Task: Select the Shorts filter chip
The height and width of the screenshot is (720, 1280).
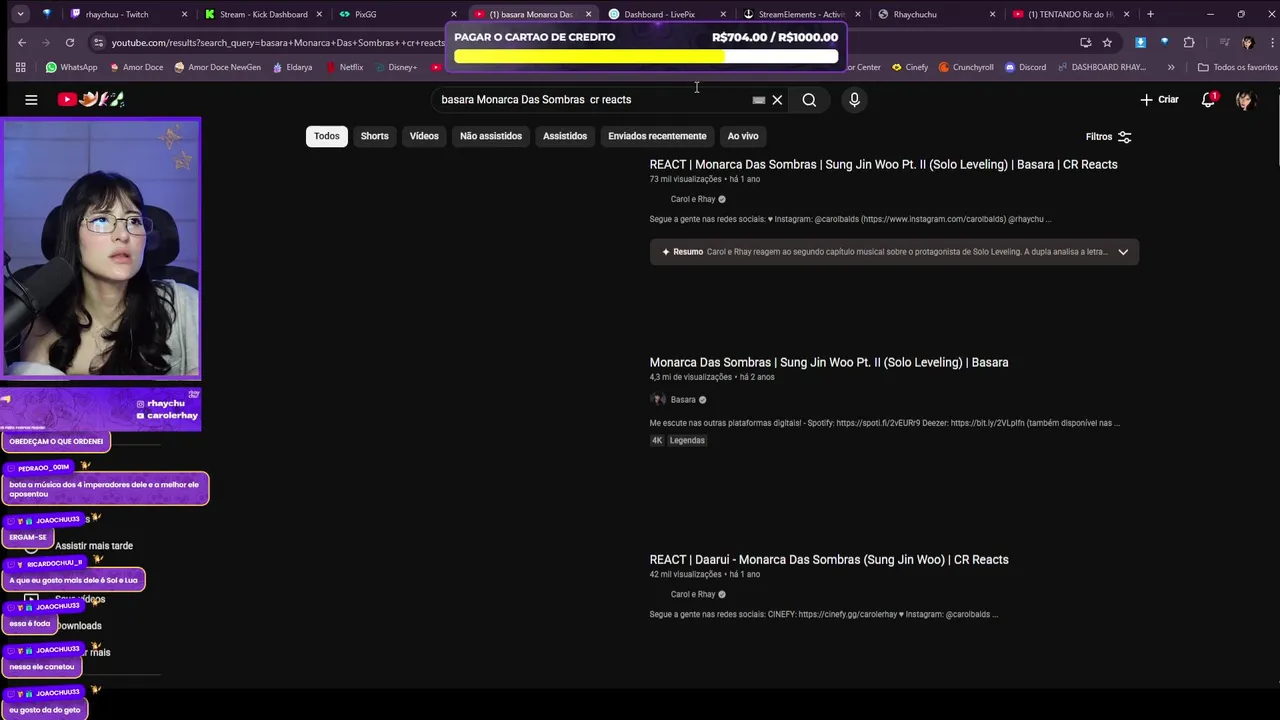Action: (x=375, y=136)
